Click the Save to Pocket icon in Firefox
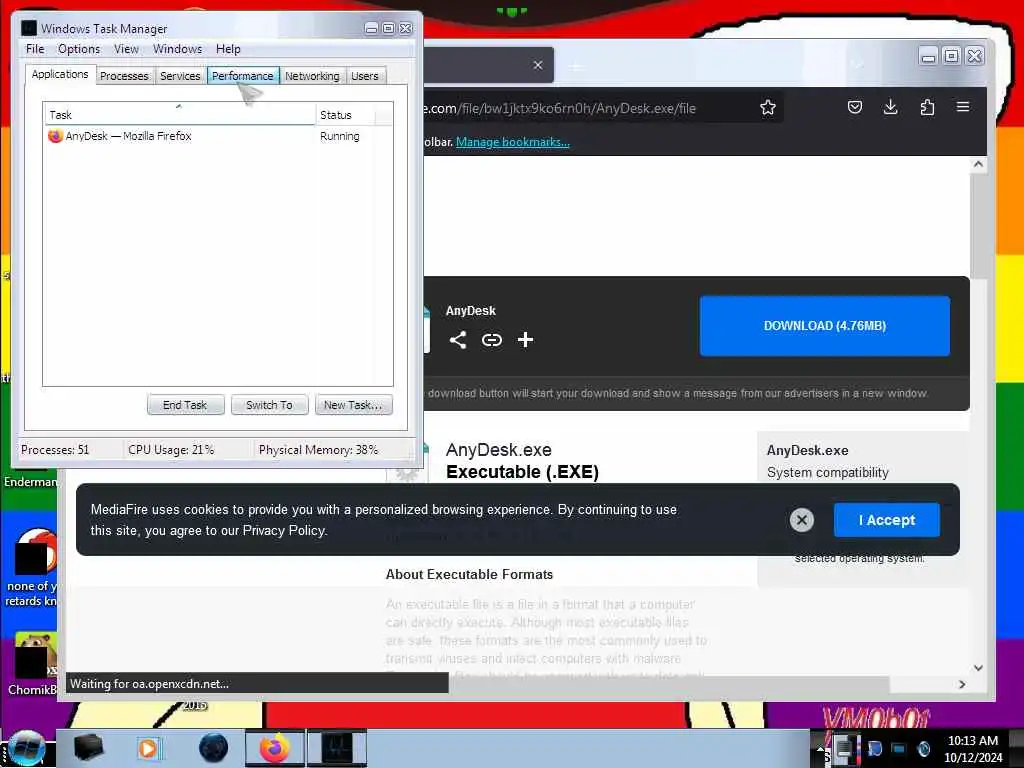1024x768 pixels. pos(854,107)
